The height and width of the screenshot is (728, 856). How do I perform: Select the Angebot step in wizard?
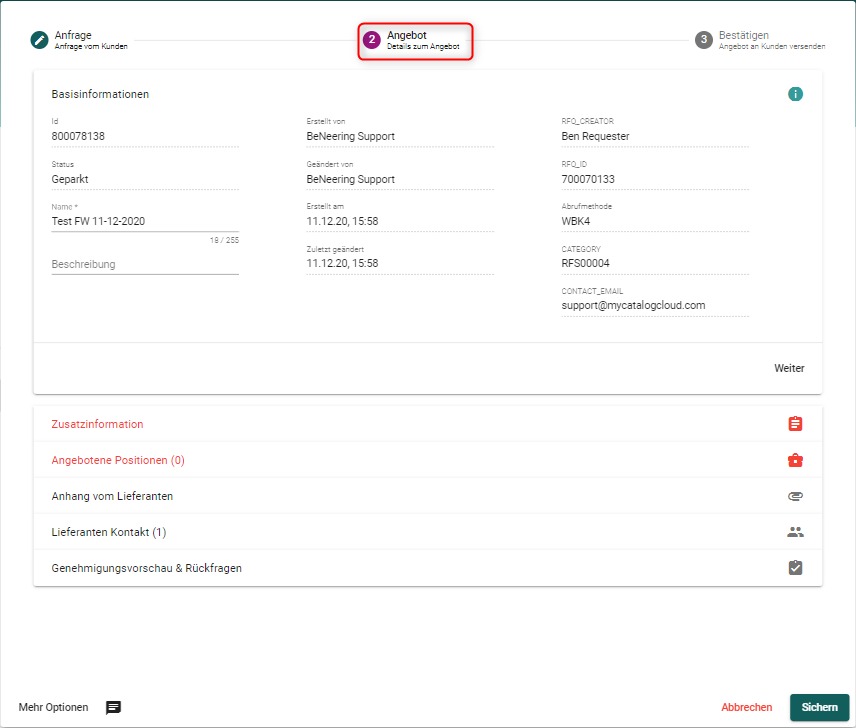point(415,41)
